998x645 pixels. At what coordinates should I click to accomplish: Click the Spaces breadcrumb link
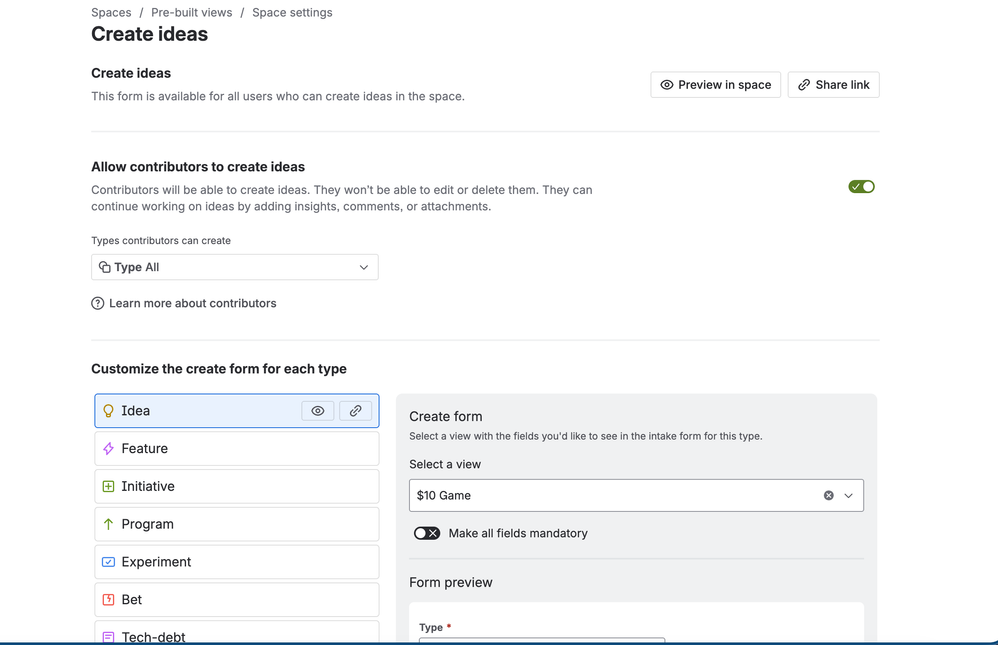(x=111, y=13)
